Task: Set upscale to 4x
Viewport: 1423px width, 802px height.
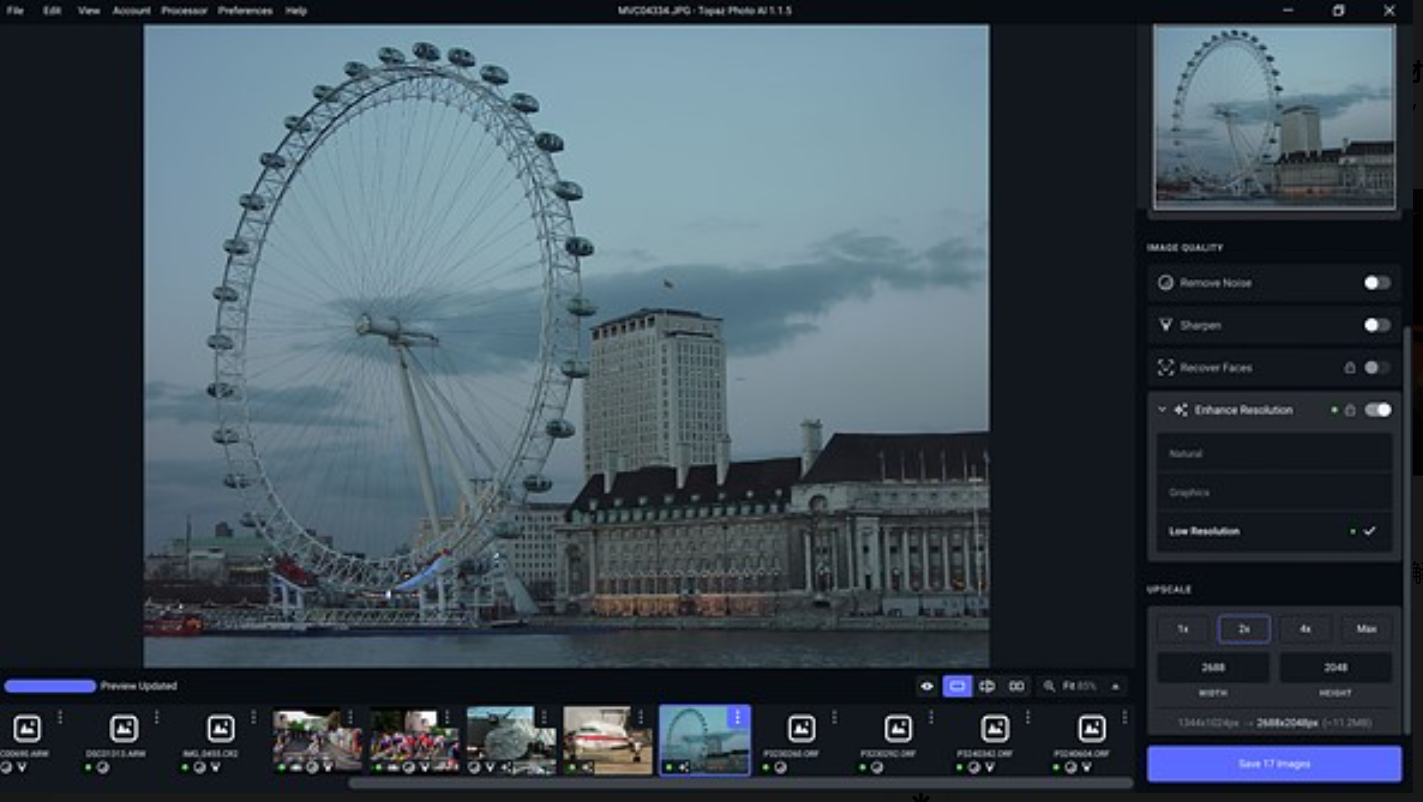Action: click(x=1305, y=629)
